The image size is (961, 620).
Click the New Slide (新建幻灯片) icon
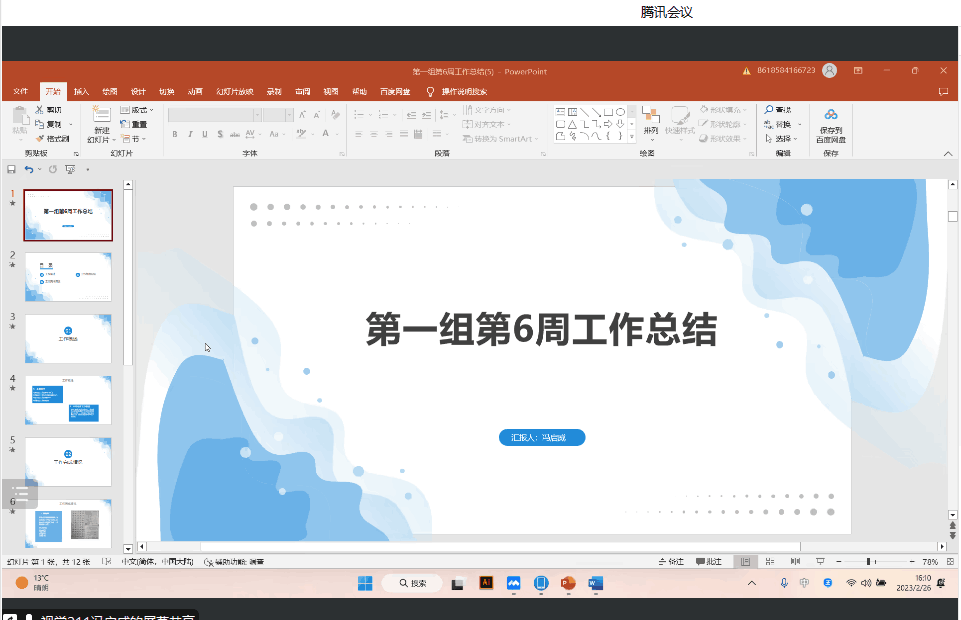point(101,115)
